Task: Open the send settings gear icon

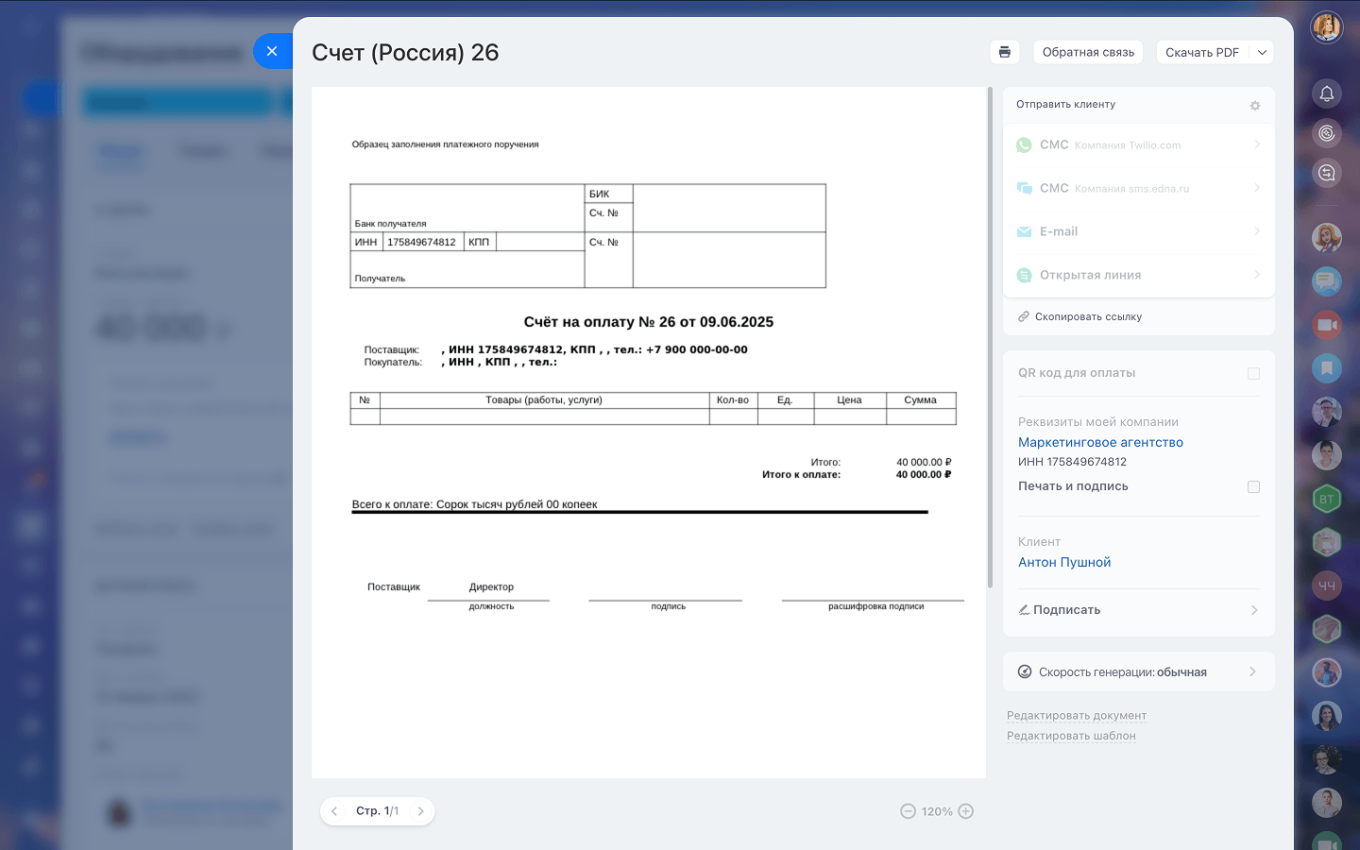Action: coord(1255,105)
